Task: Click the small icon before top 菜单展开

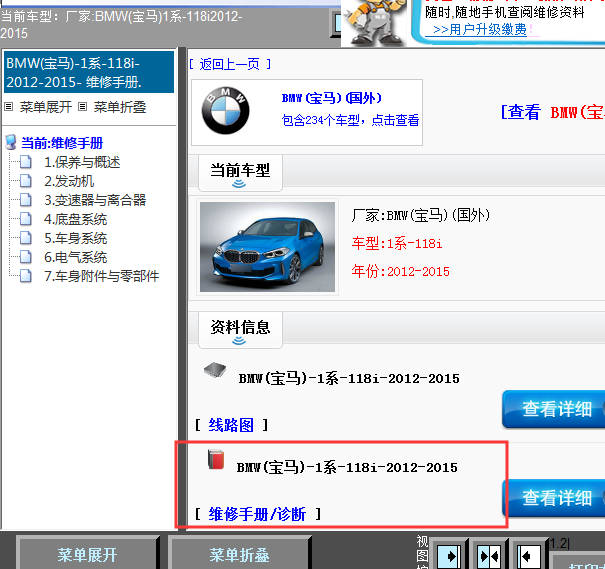Action: [x=8, y=107]
